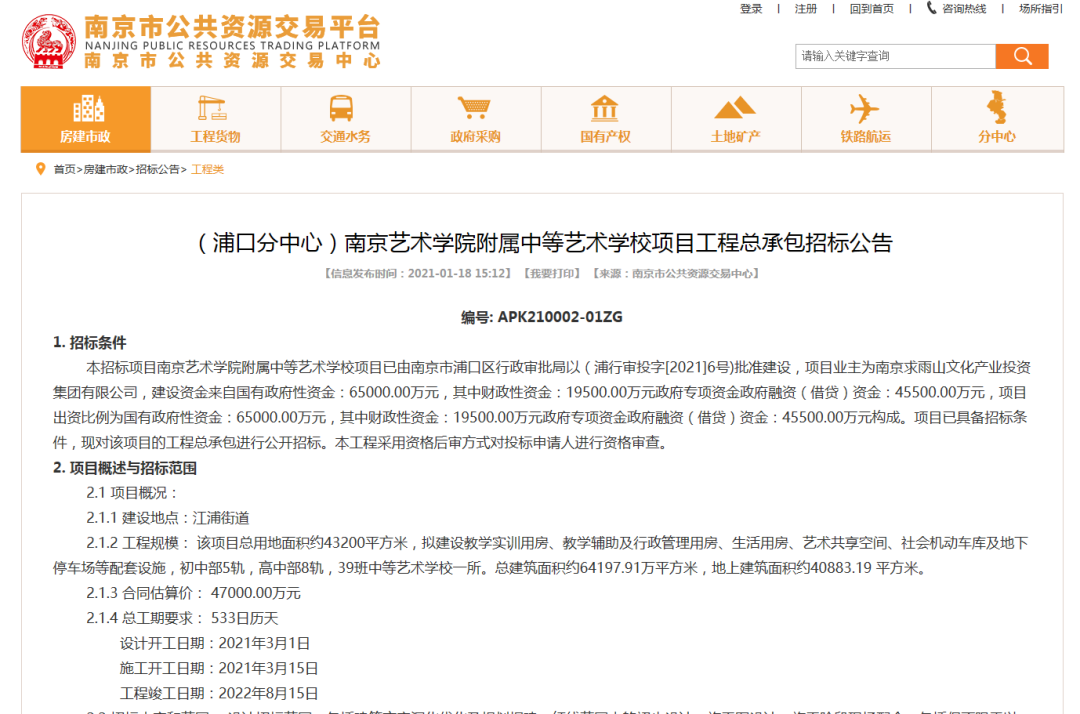Click the 来源：南京市公共资源交易中心 text
The width and height of the screenshot is (1080, 714).
pos(676,273)
